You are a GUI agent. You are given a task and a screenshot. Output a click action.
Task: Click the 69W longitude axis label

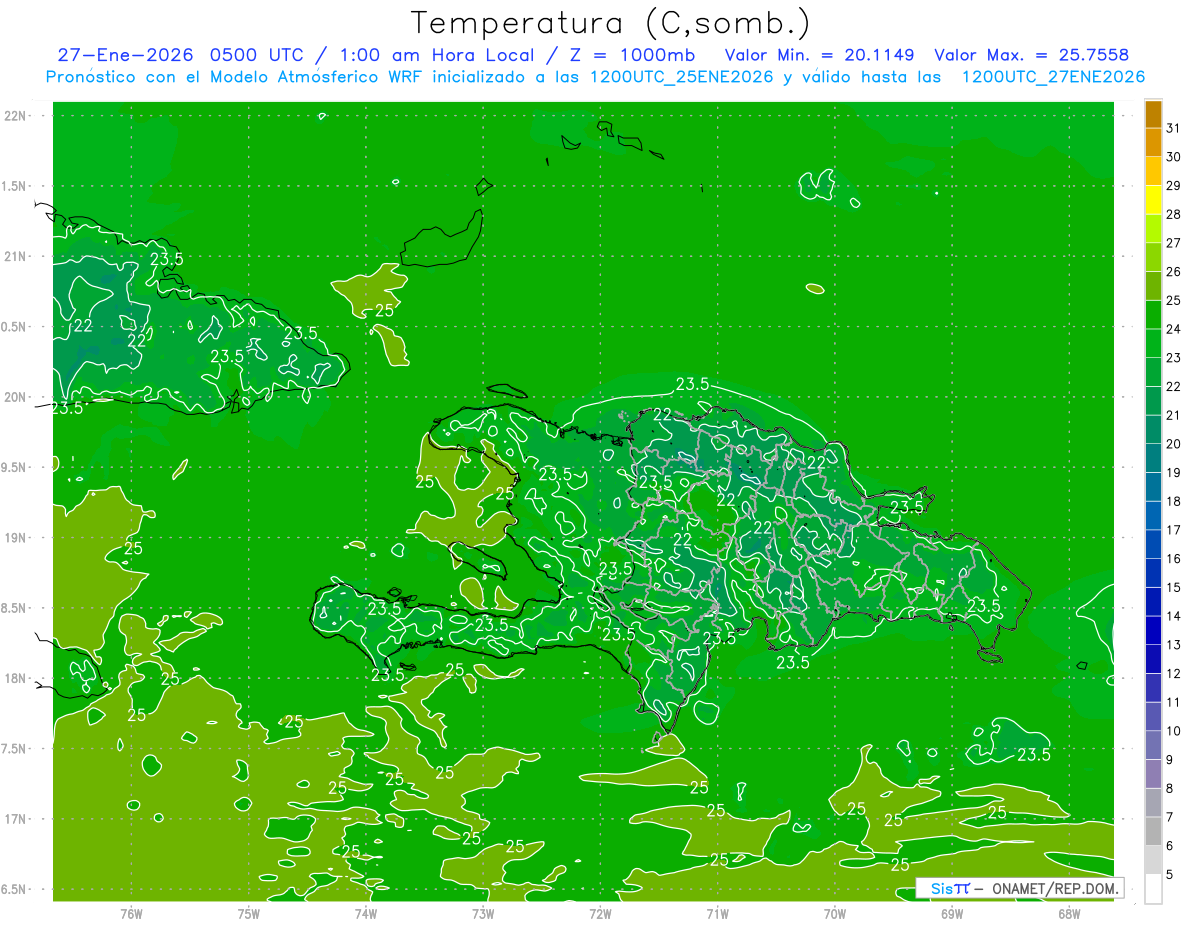(952, 913)
